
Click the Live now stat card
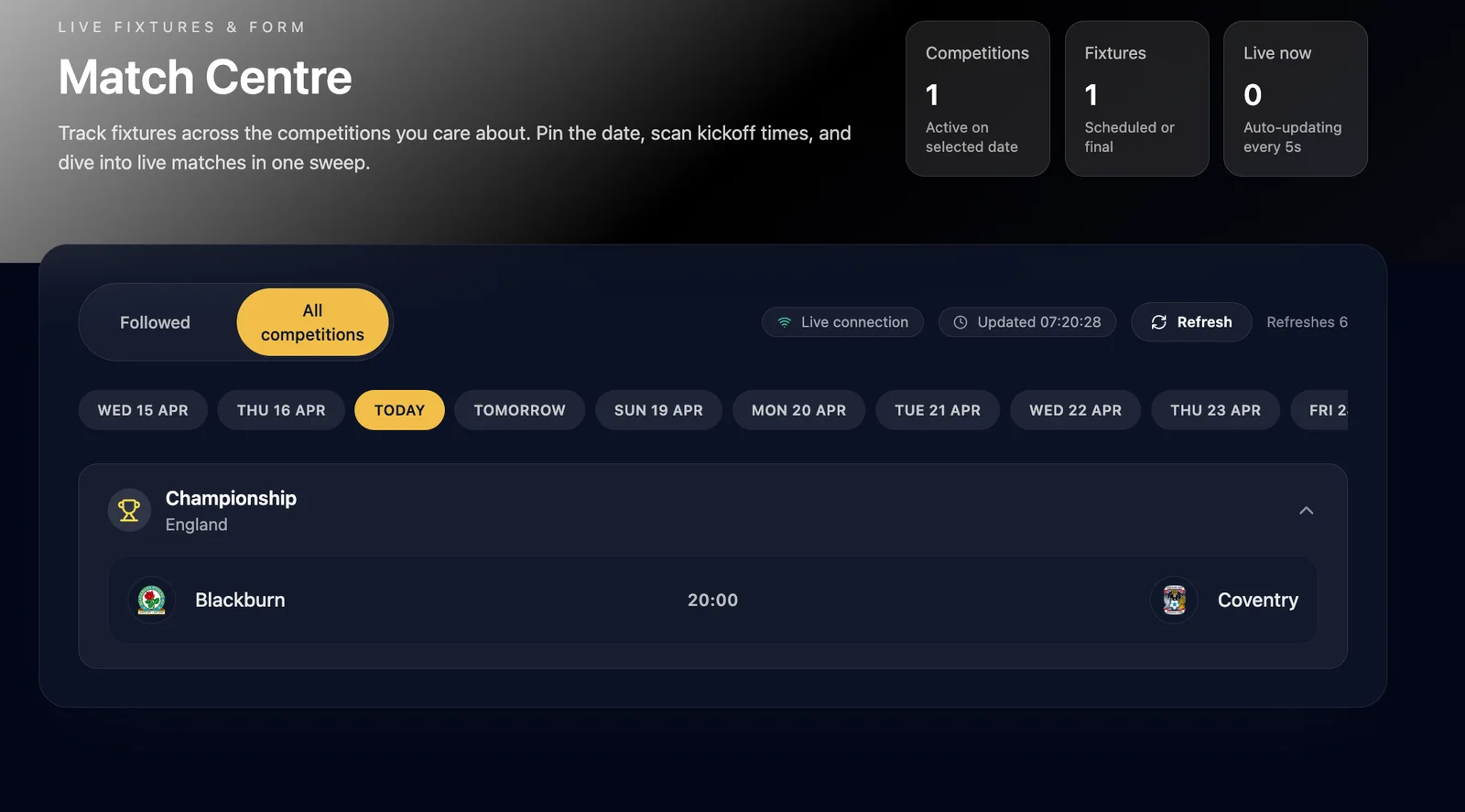[1295, 99]
